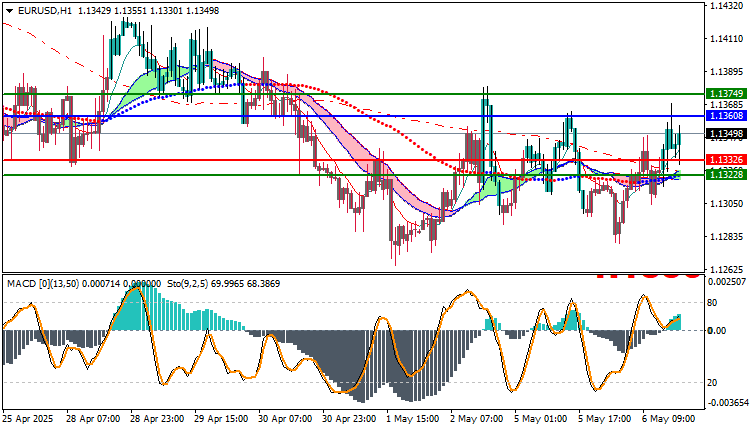Viewport: 750px width, 430px height.
Task: Click the EURUSD,H1 symbol title
Action: [x=45, y=11]
